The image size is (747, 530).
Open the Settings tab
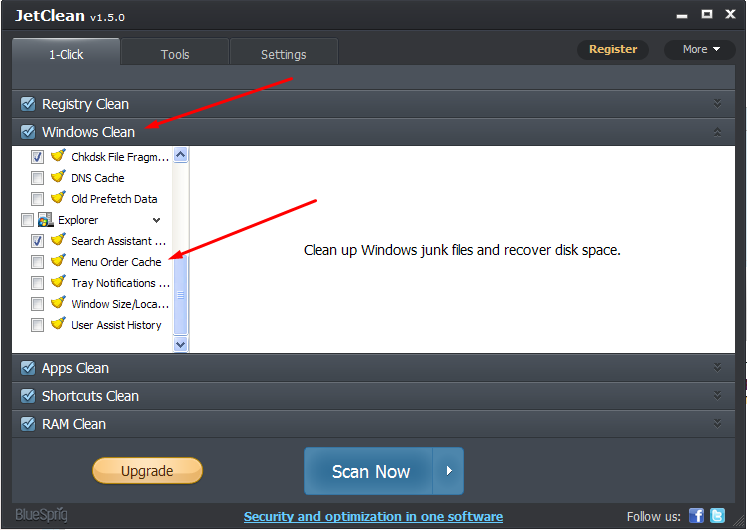point(283,54)
